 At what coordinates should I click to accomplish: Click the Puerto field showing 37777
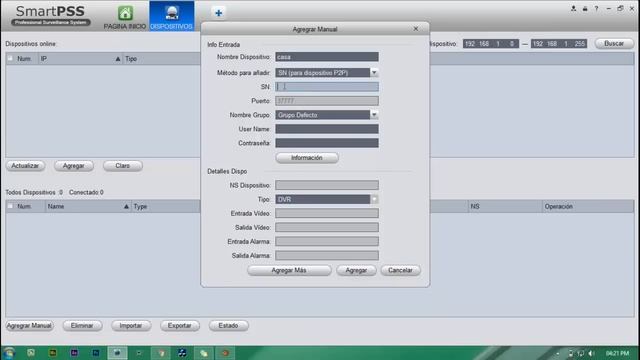point(327,101)
